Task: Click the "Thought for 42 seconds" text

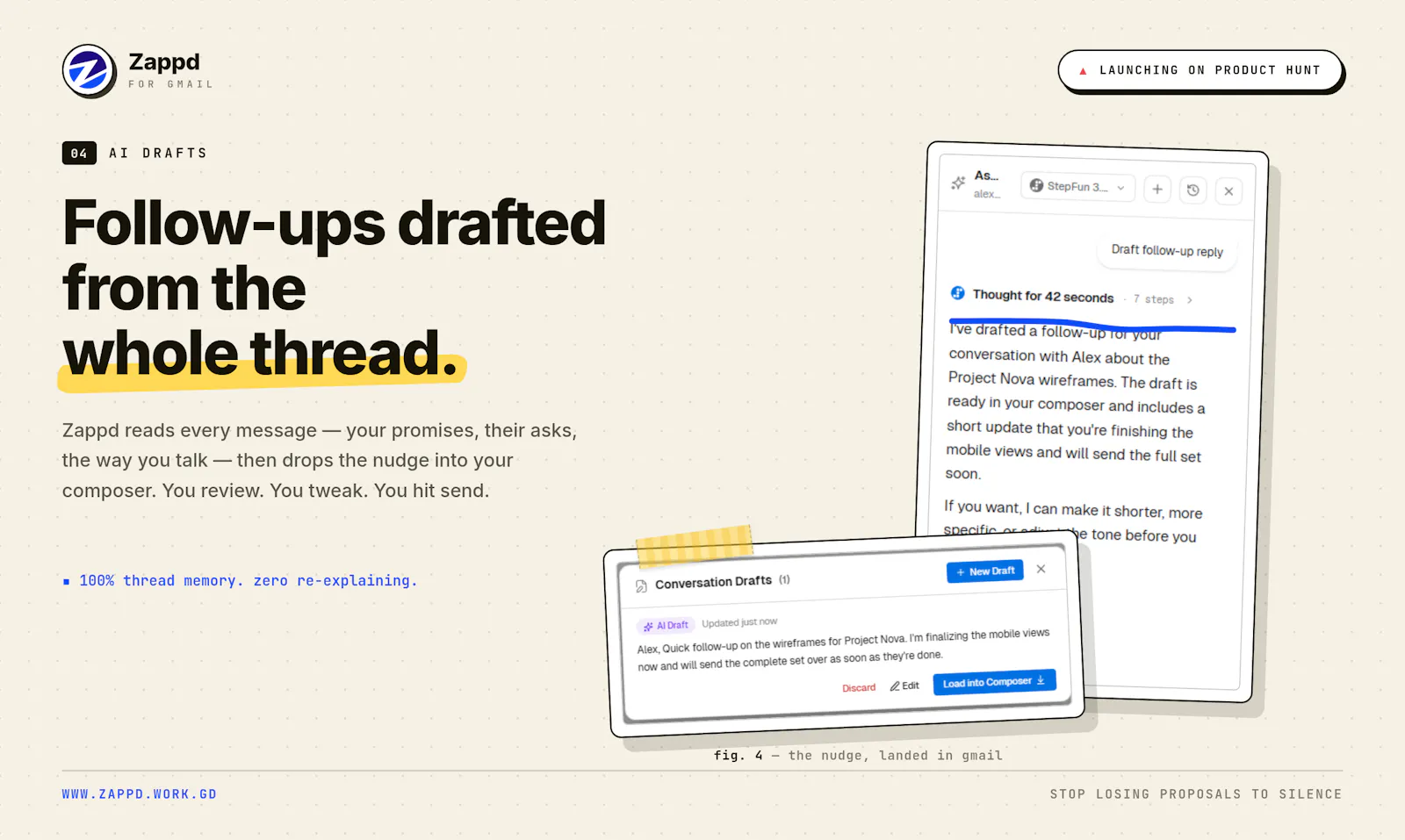Action: coord(1043,296)
